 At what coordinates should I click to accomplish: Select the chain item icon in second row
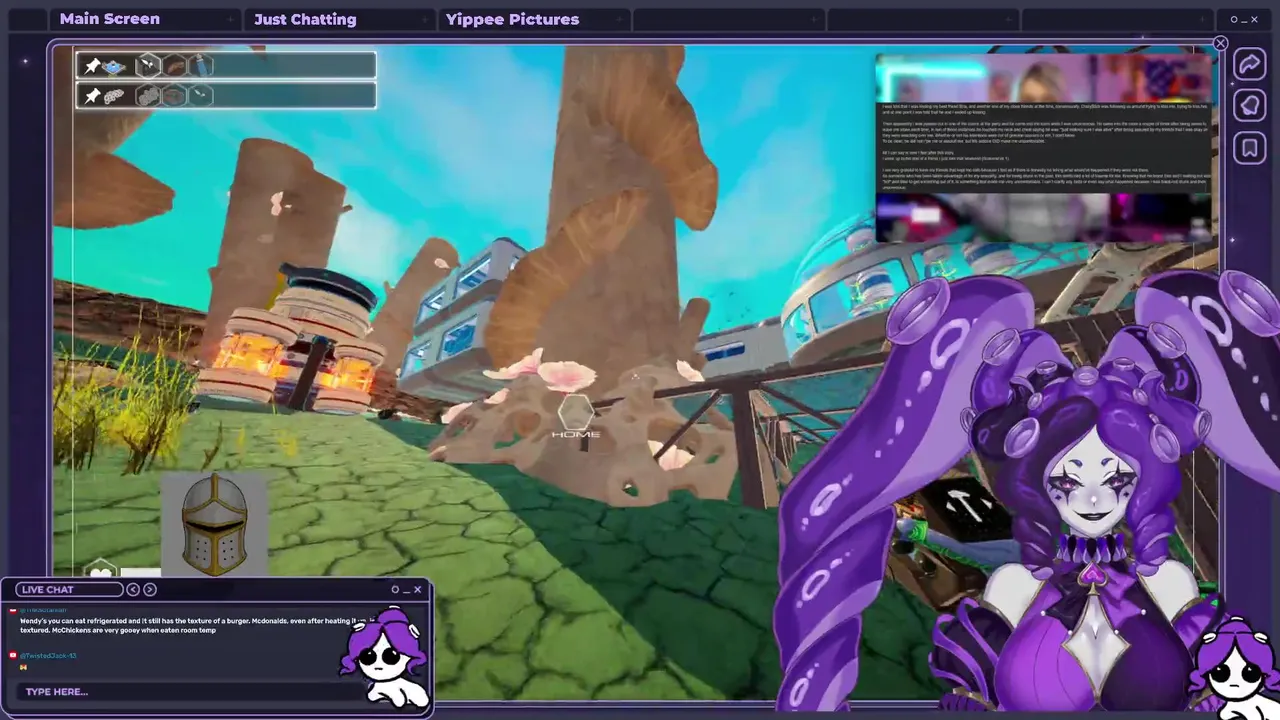tap(114, 96)
